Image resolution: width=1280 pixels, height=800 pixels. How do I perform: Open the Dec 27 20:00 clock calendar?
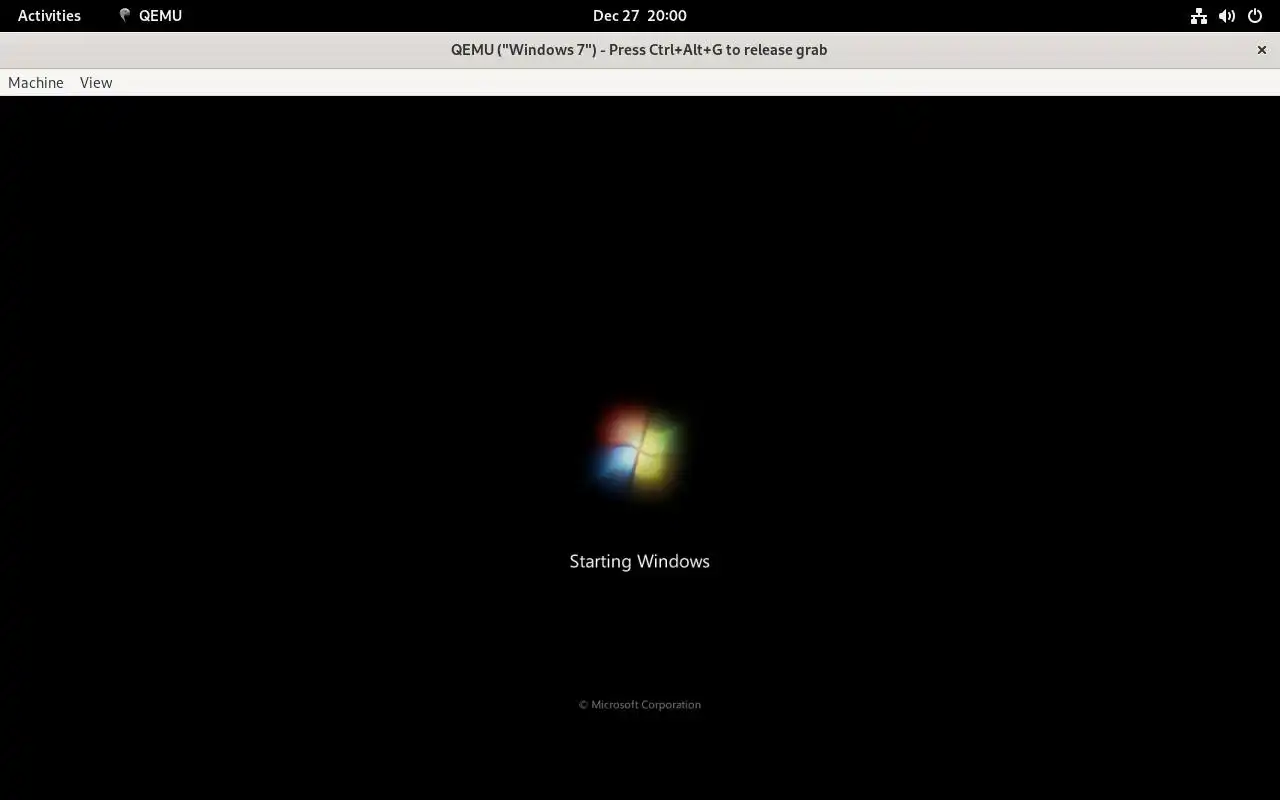point(640,15)
